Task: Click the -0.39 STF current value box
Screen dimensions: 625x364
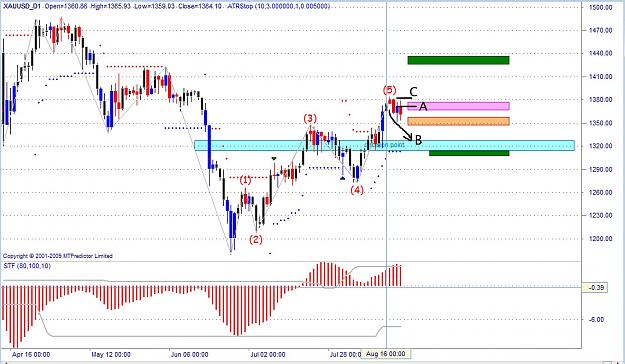Action: click(x=595, y=287)
